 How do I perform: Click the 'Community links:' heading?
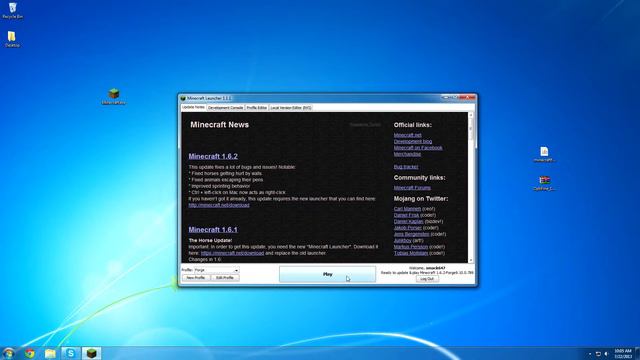(420, 178)
